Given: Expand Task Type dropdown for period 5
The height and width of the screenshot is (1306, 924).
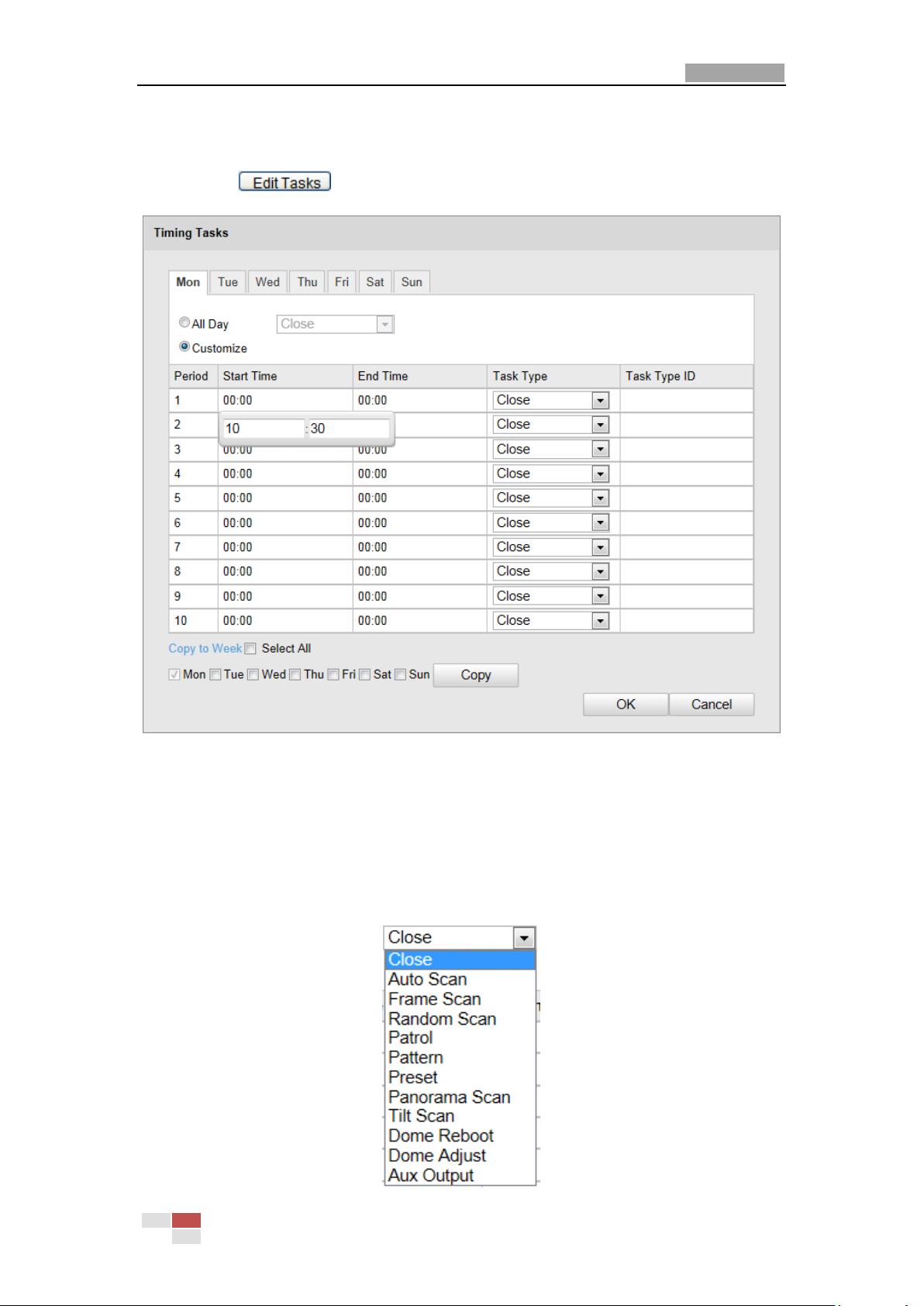Looking at the screenshot, I should [551, 498].
